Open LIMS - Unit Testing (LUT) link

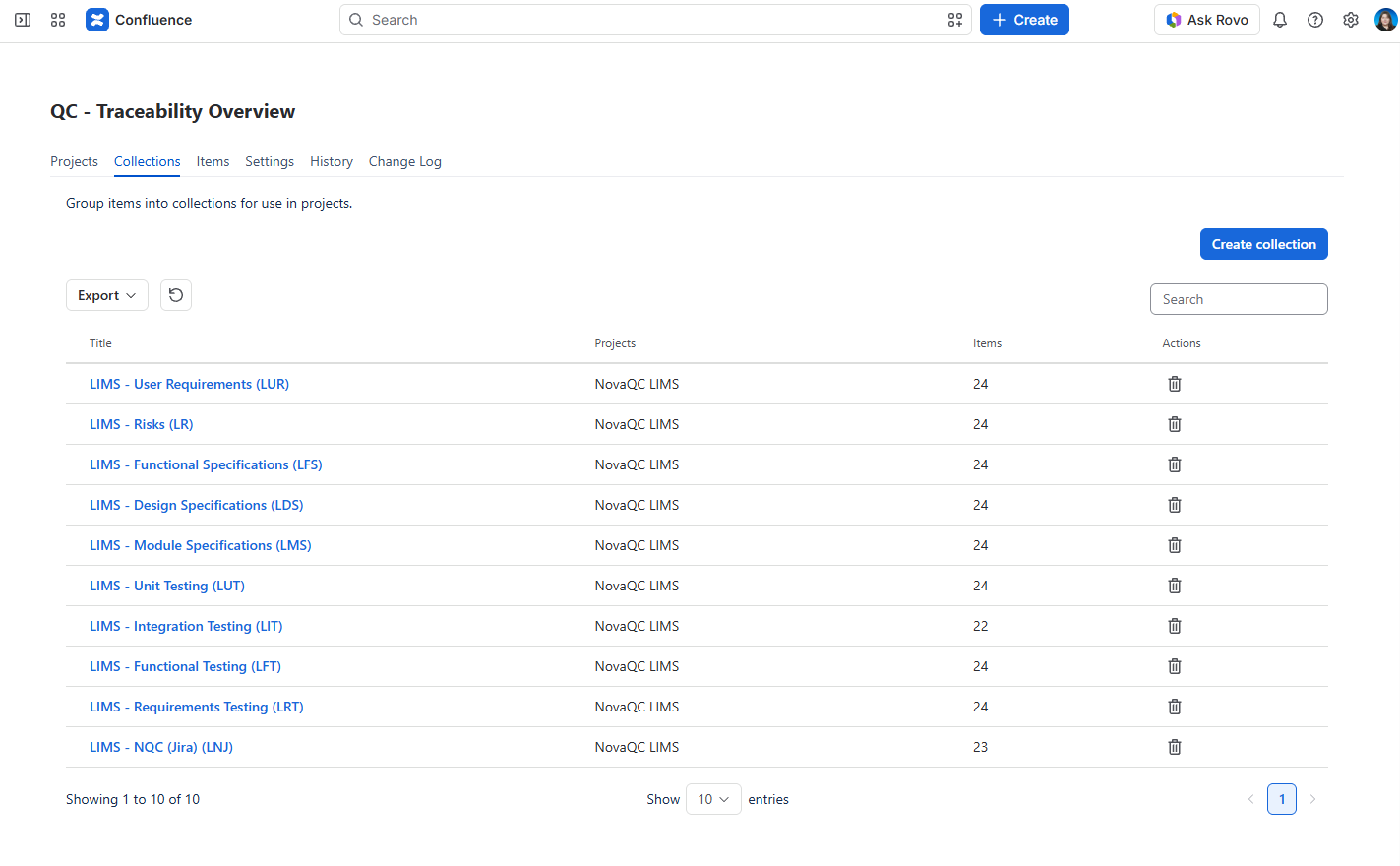(x=167, y=586)
